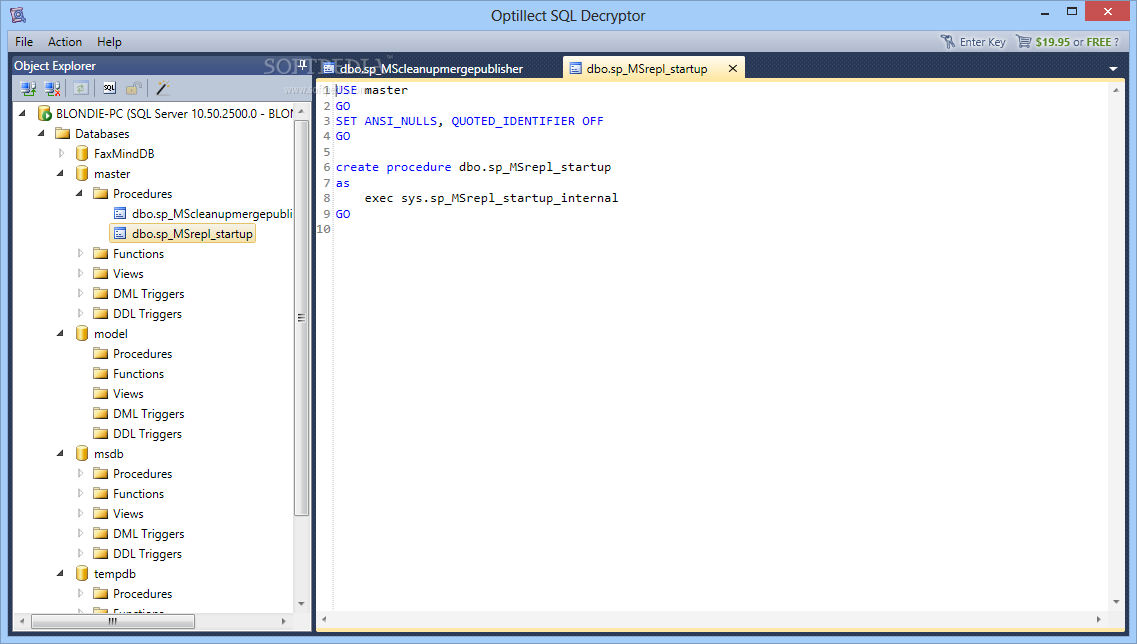Open the File menu

(24, 41)
